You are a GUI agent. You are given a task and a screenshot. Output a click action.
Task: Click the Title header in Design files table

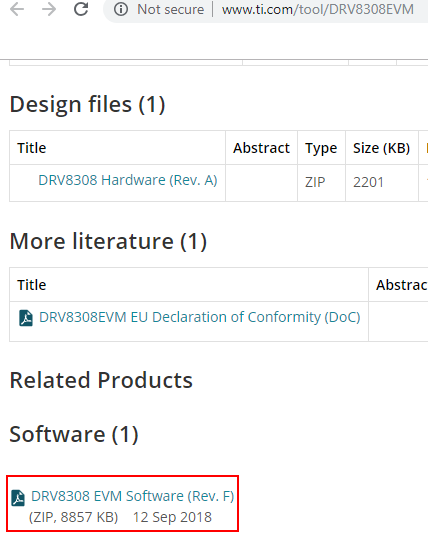32,148
